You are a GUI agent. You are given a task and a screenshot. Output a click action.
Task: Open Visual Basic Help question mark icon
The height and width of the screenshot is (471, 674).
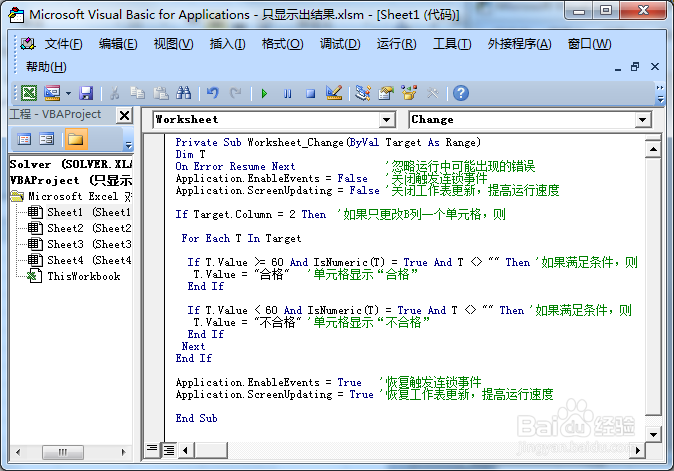coord(461,93)
